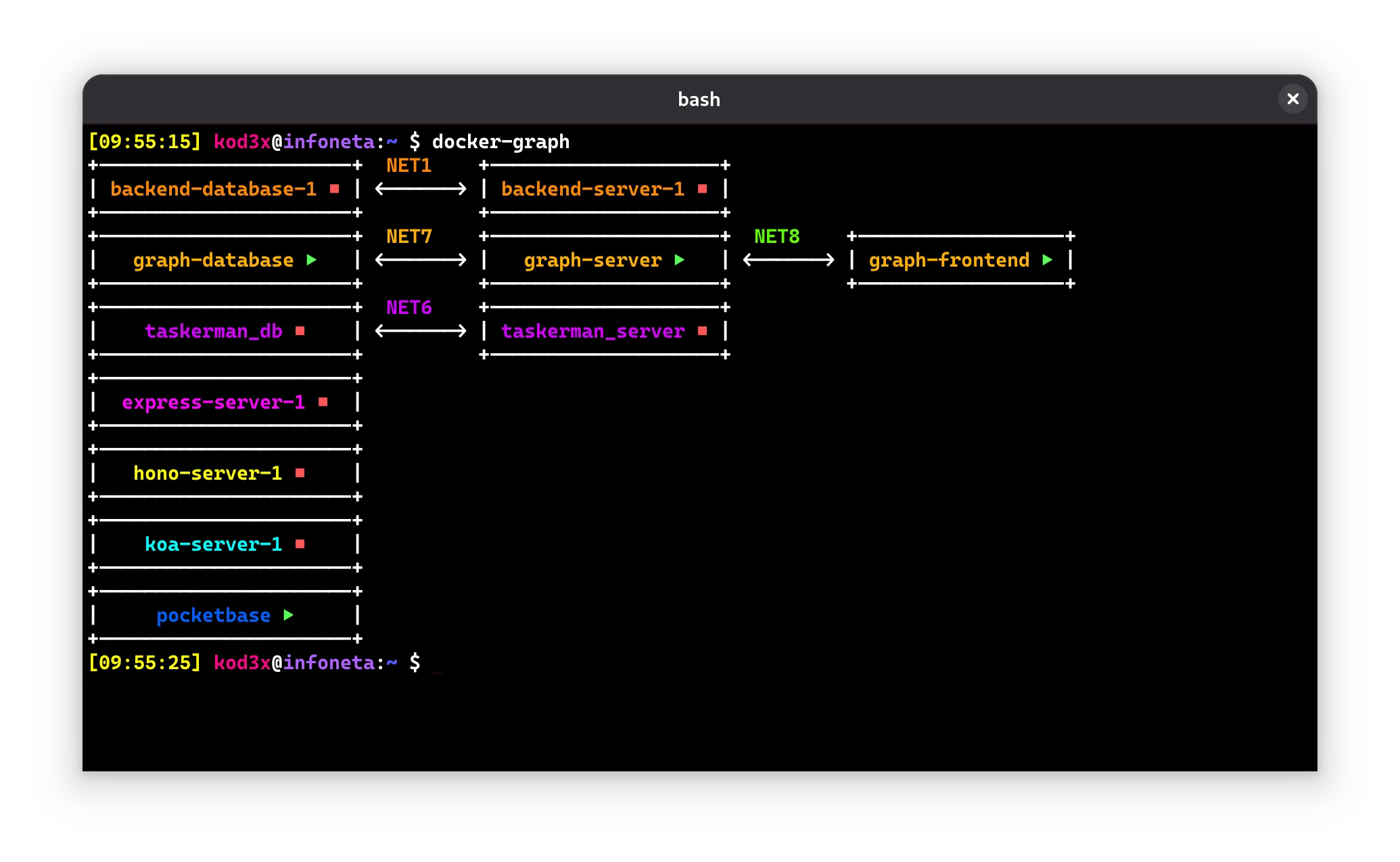Select the backend-database-1 container name

[213, 189]
